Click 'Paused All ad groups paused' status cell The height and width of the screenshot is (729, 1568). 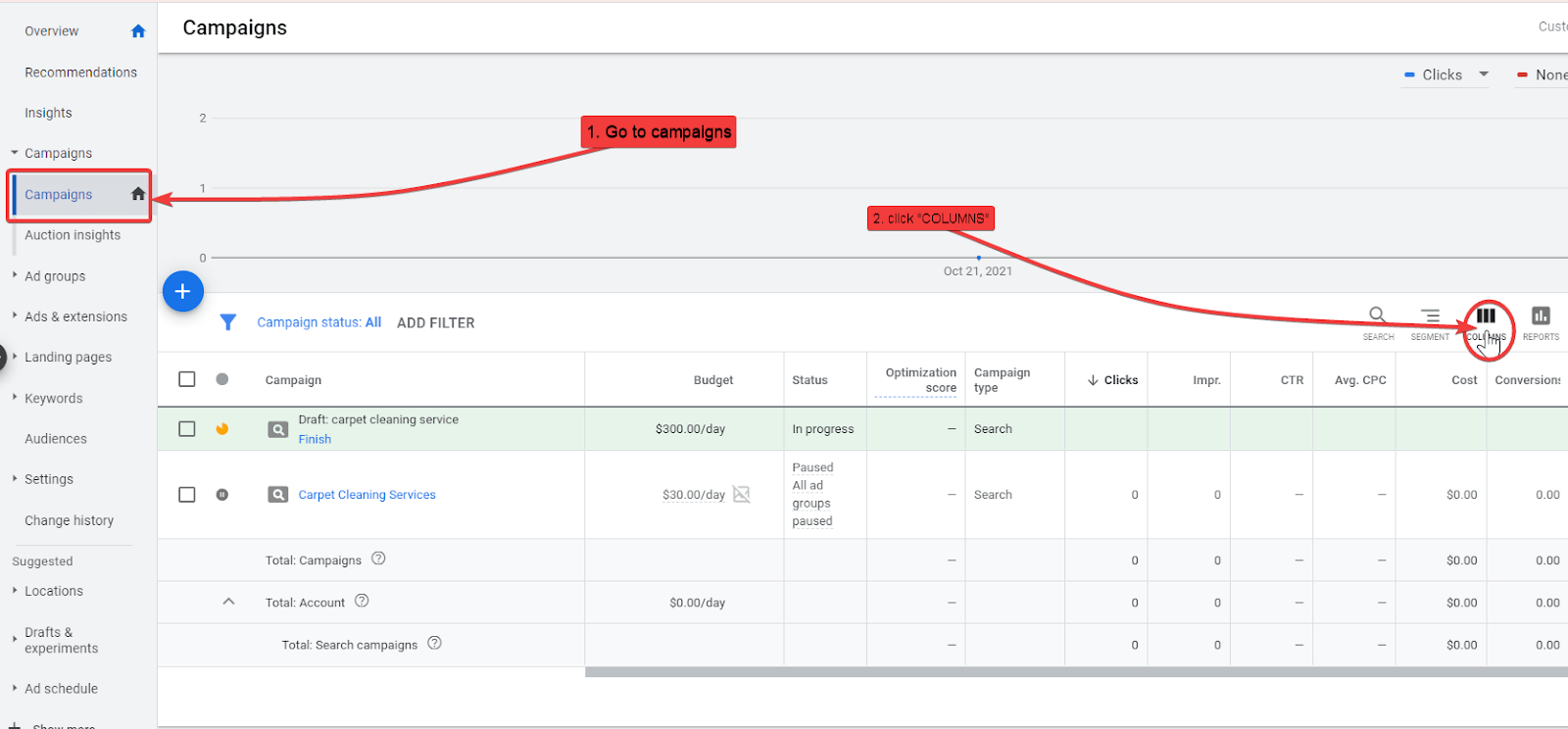click(x=812, y=495)
